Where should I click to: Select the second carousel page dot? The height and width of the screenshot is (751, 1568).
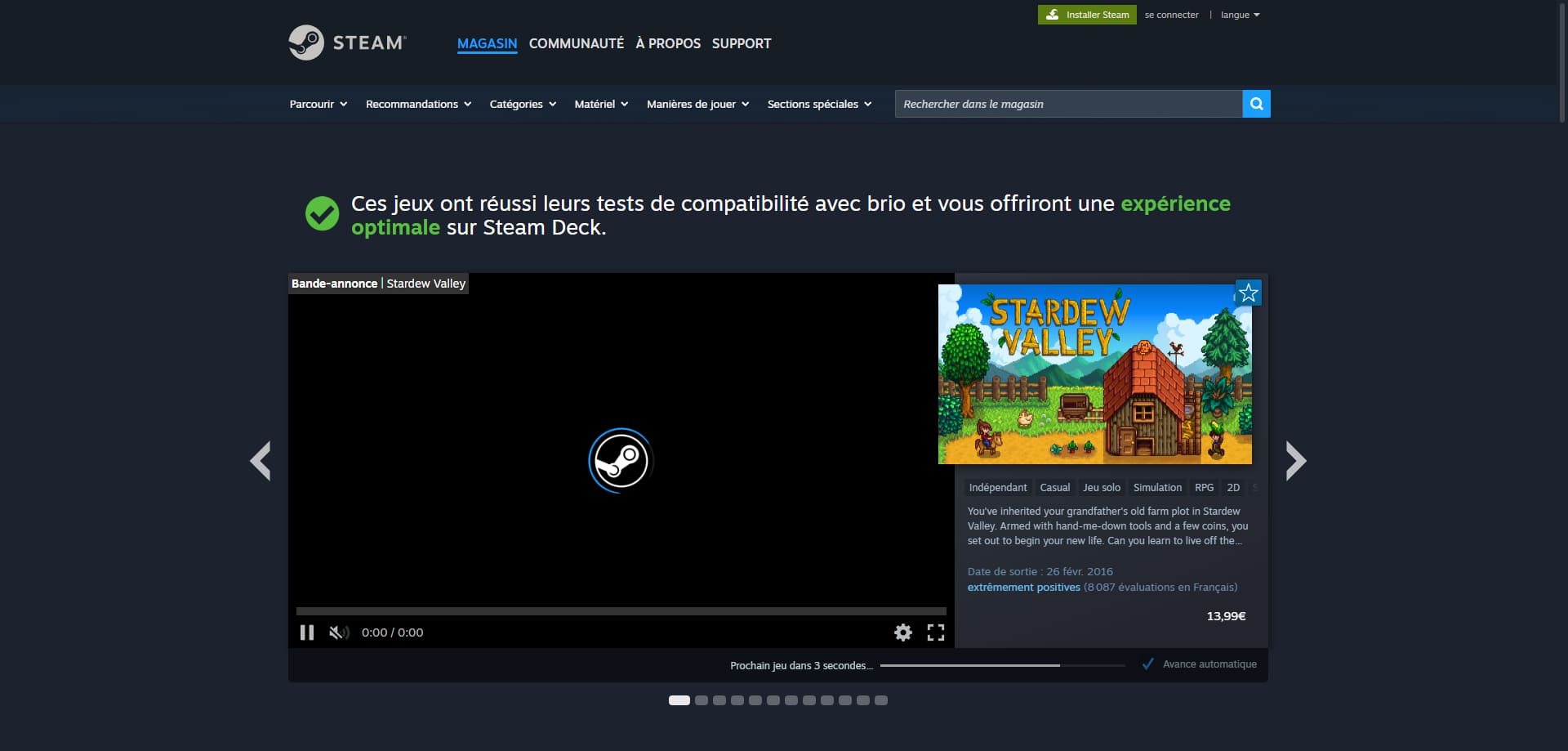pyautogui.click(x=702, y=700)
